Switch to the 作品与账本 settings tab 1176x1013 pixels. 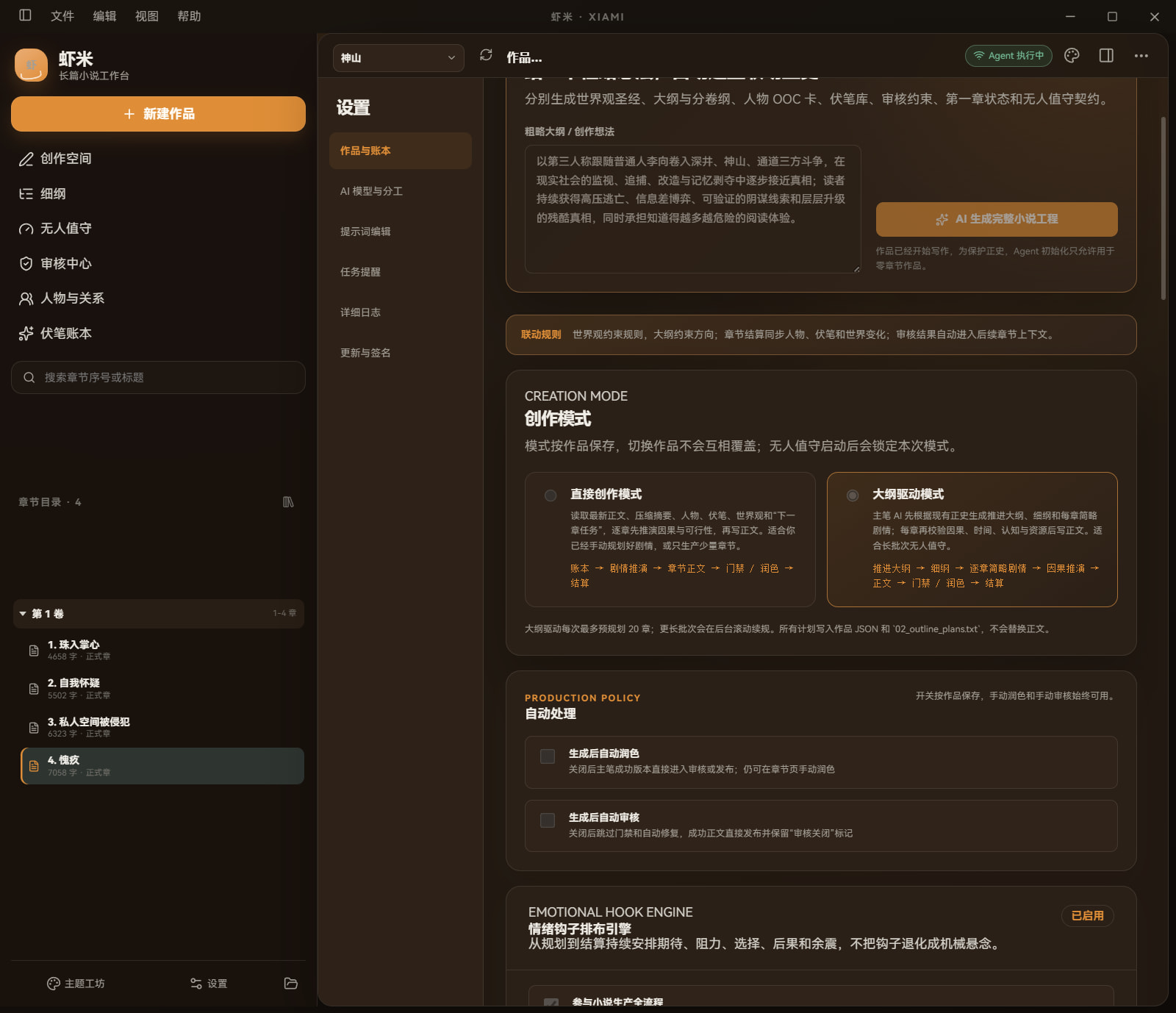[x=401, y=151]
